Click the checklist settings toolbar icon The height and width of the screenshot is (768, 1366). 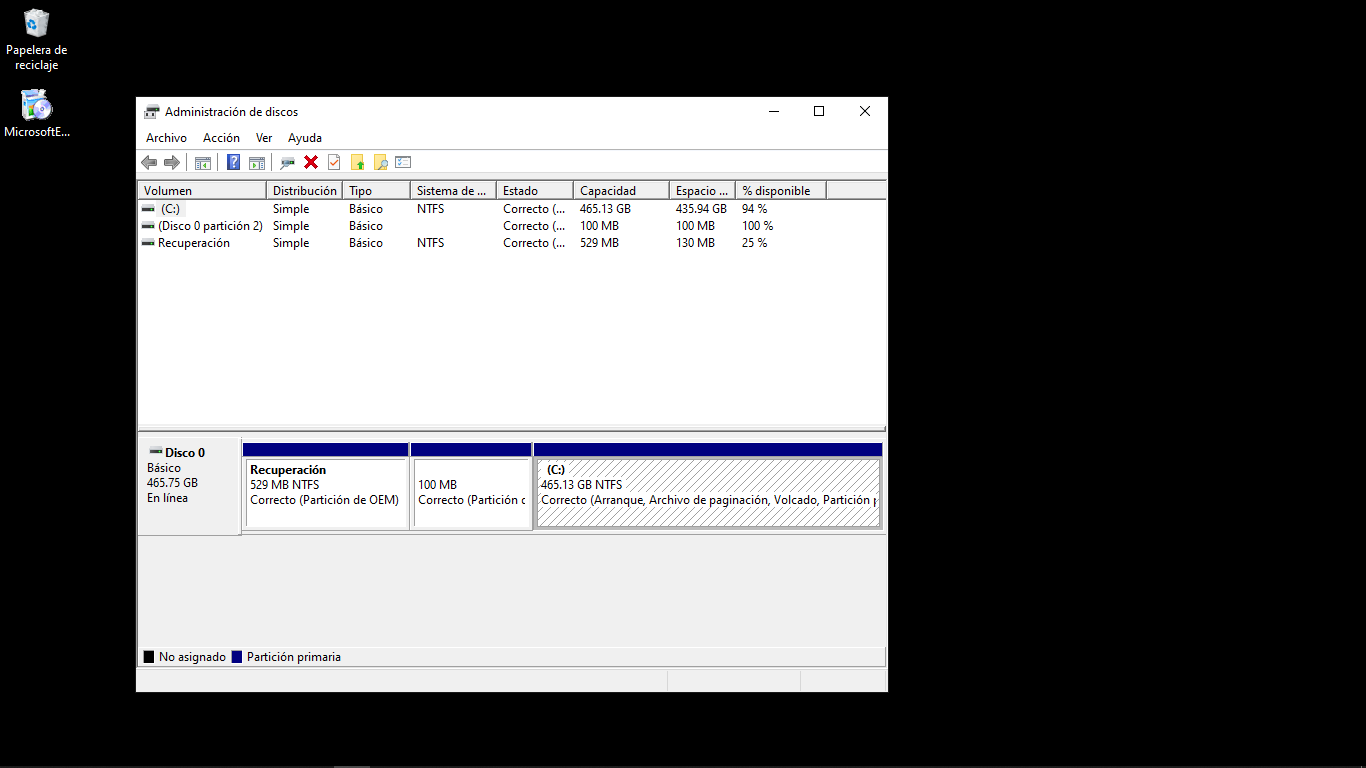coord(403,162)
